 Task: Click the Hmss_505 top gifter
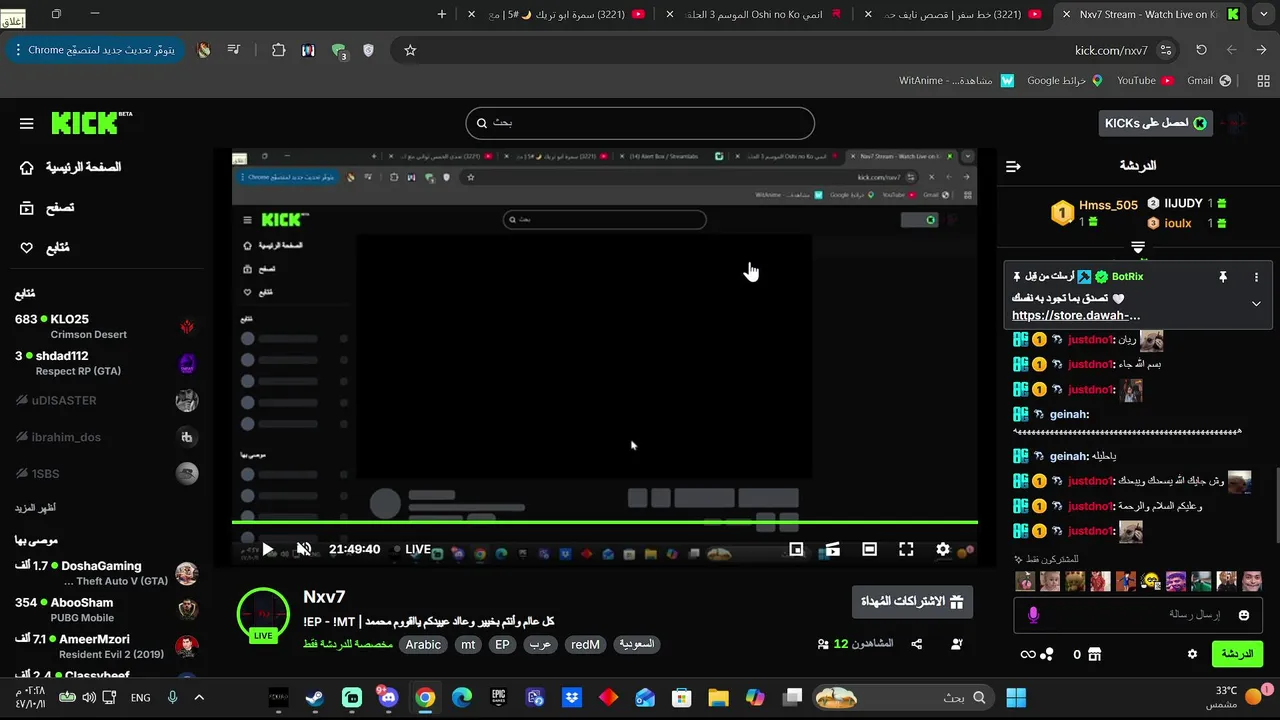[x=1108, y=205]
